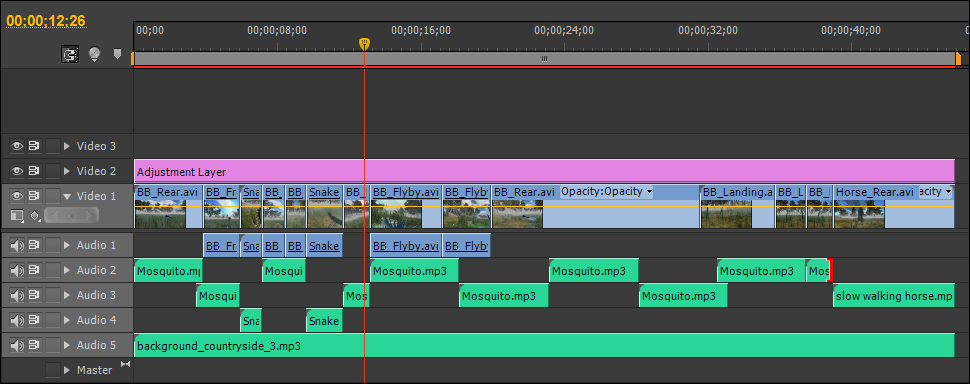Expand the Video 2 track

[67, 171]
